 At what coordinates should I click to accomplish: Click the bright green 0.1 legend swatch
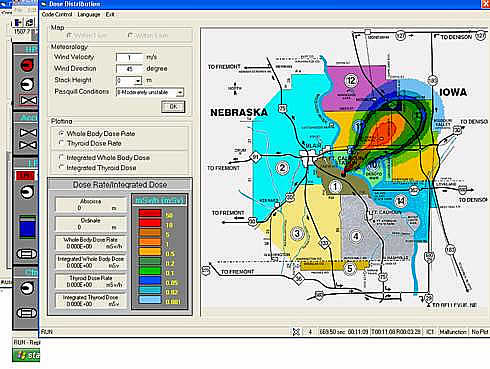point(150,271)
